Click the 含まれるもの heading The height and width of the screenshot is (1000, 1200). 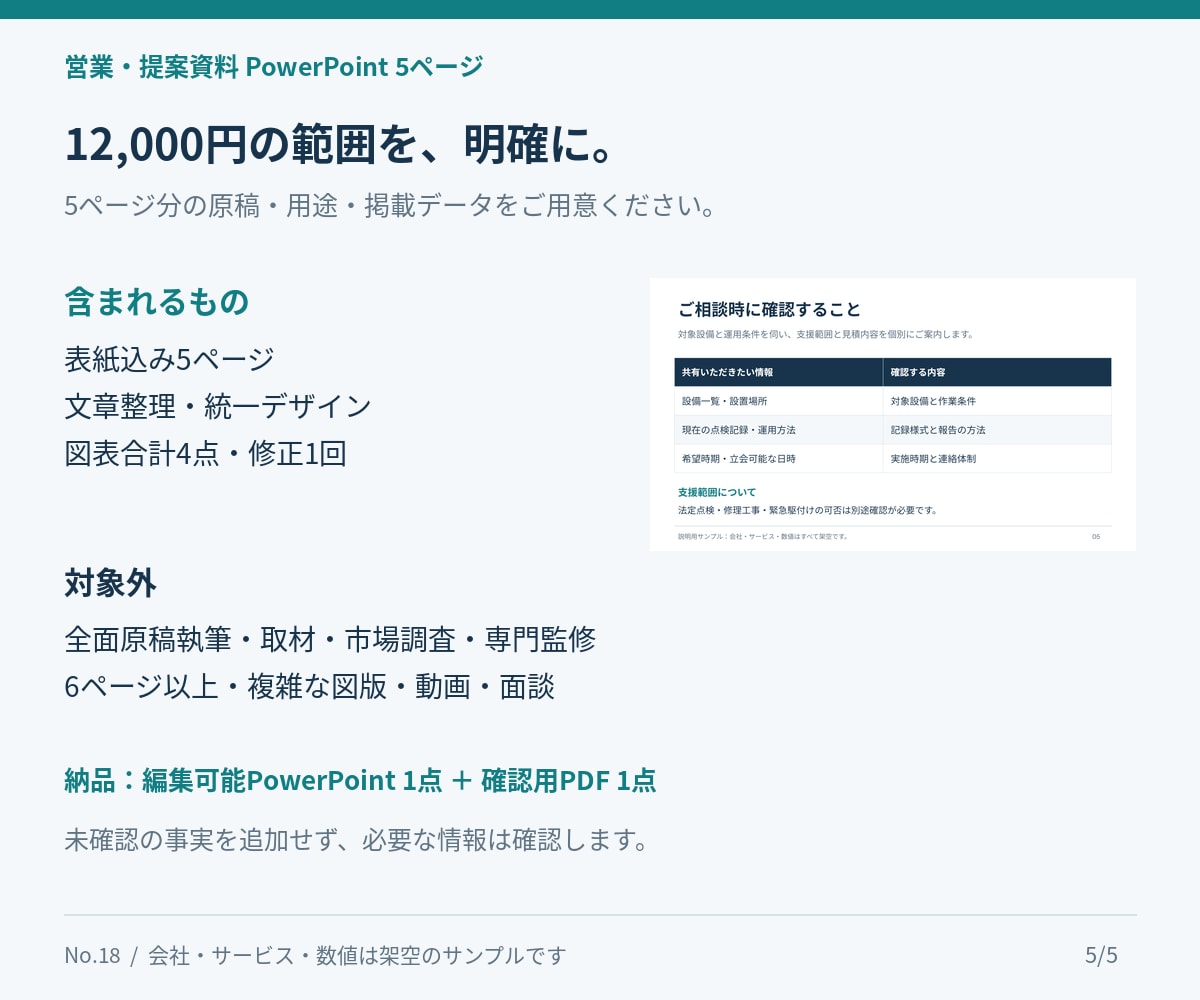(157, 301)
